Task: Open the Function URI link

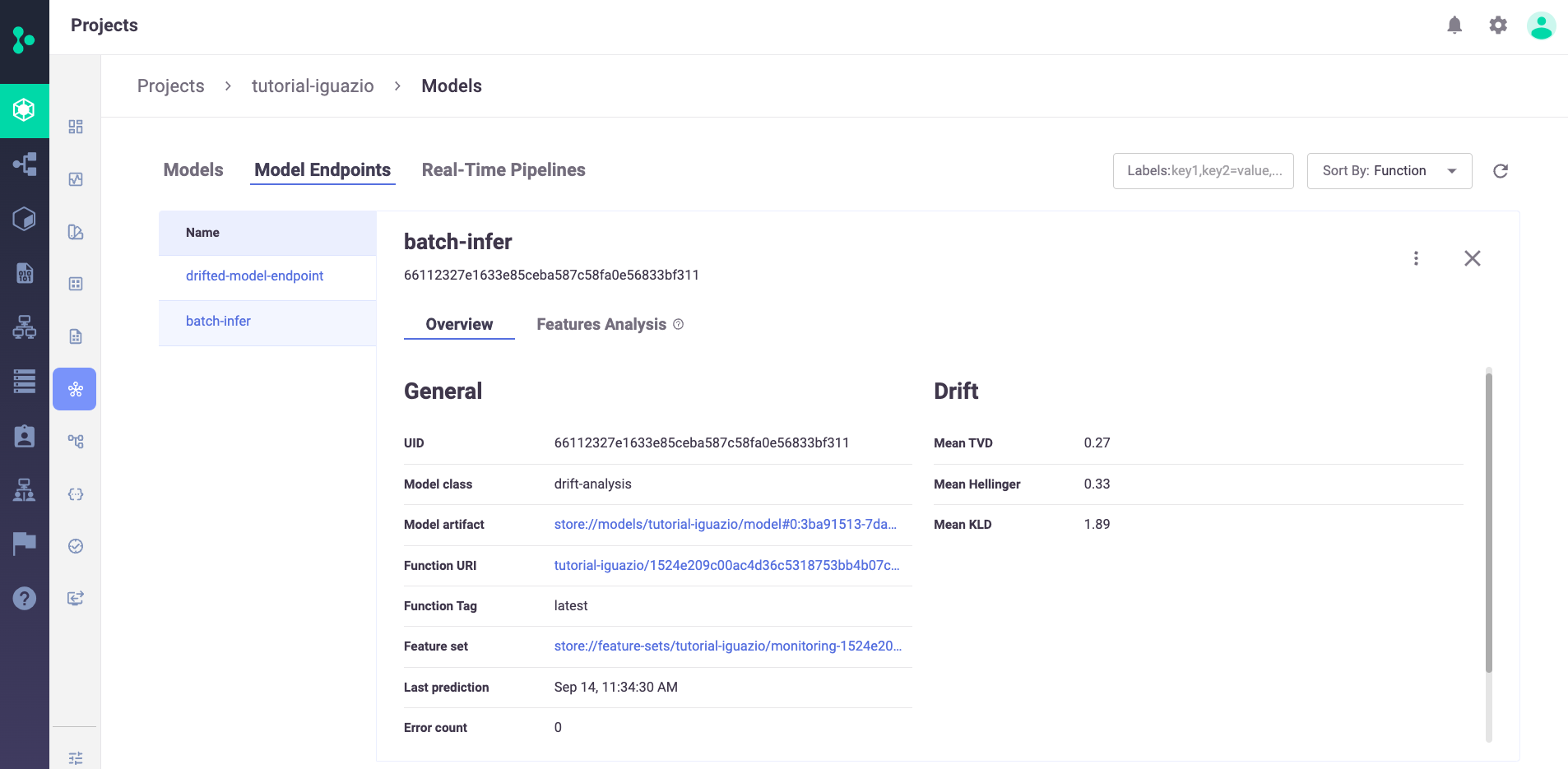Action: pyautogui.click(x=727, y=566)
